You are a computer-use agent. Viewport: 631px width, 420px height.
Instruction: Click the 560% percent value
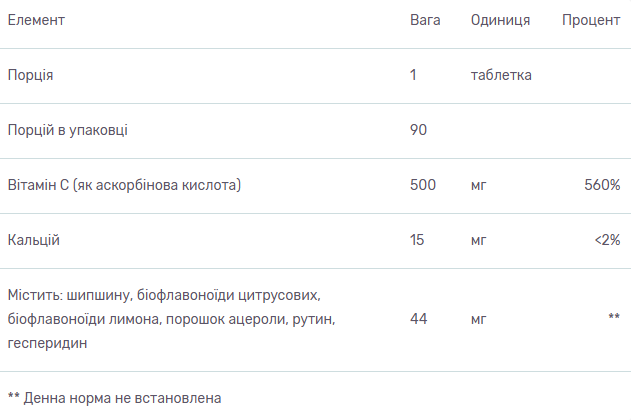click(602, 185)
